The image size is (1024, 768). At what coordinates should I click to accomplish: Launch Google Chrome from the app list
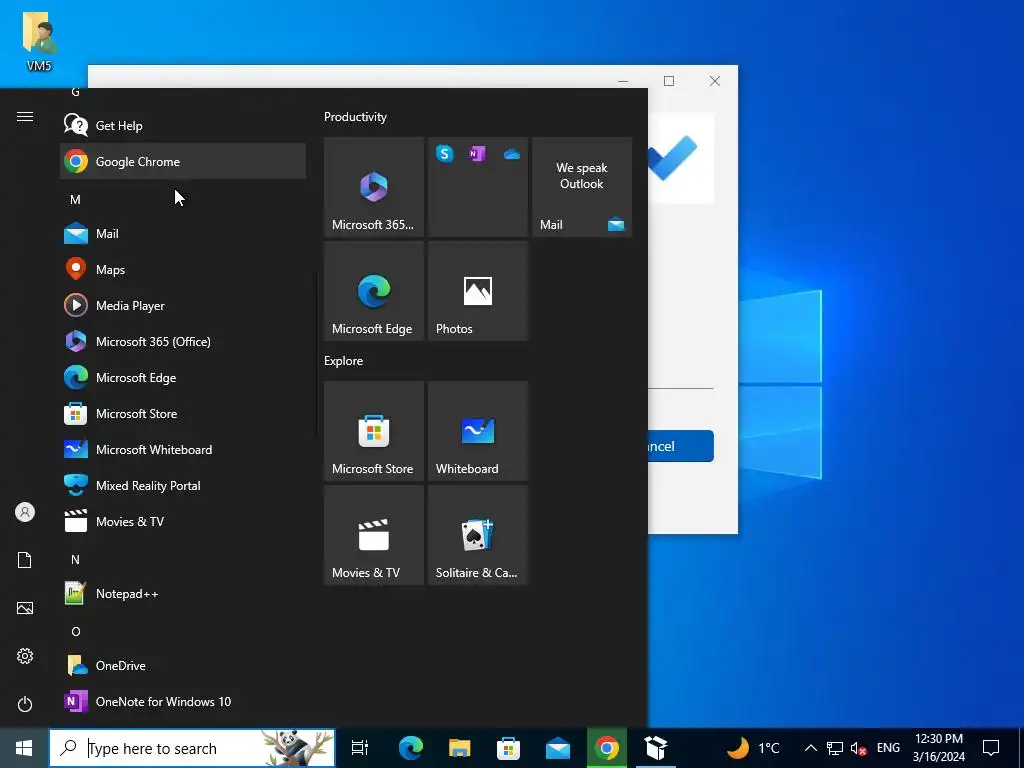(183, 161)
